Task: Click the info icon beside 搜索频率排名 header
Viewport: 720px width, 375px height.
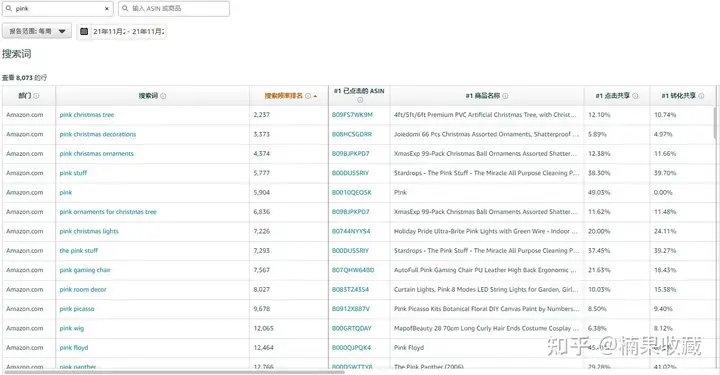Action: (308, 96)
